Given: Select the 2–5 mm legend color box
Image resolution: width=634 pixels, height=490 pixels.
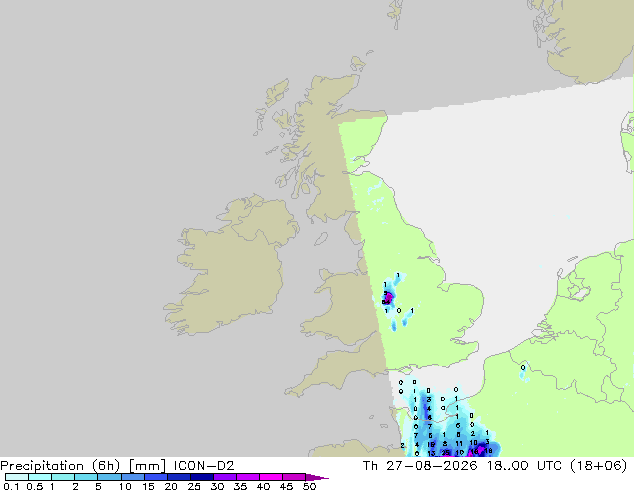Looking at the screenshot, I should [x=86, y=477].
